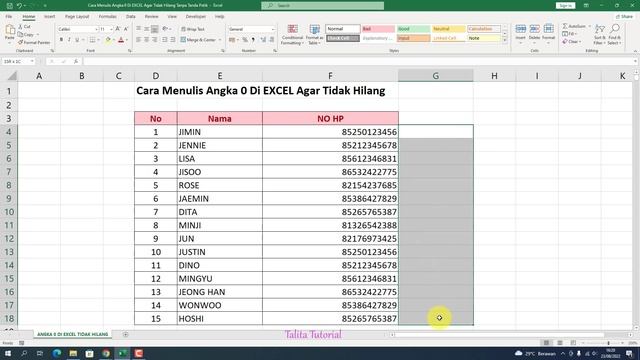Click the Borders icon

point(92,40)
